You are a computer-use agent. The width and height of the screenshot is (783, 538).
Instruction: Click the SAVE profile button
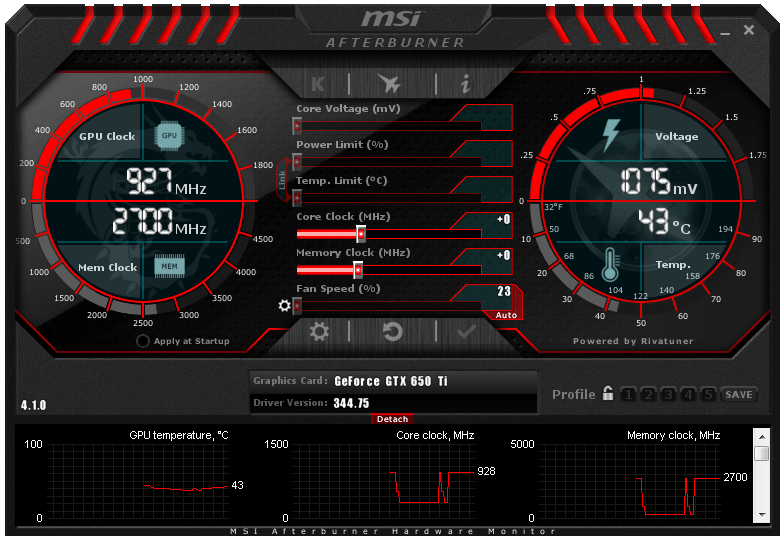click(x=739, y=395)
